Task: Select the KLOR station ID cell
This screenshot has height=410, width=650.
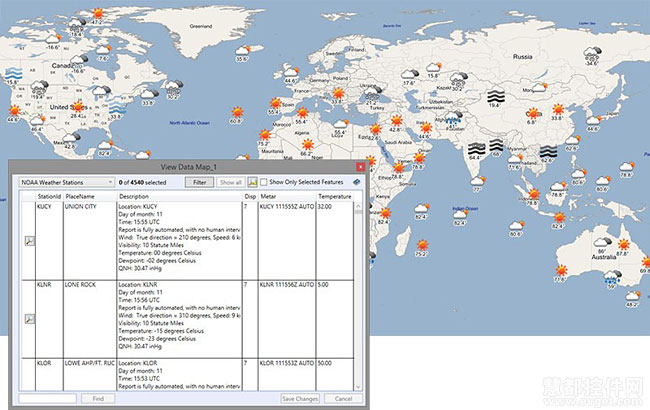Action: point(49,375)
